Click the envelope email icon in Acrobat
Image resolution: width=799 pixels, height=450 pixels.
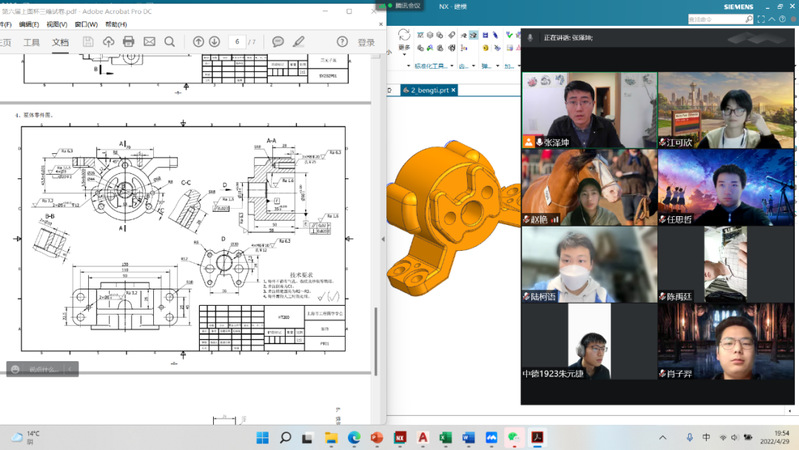[x=149, y=42]
